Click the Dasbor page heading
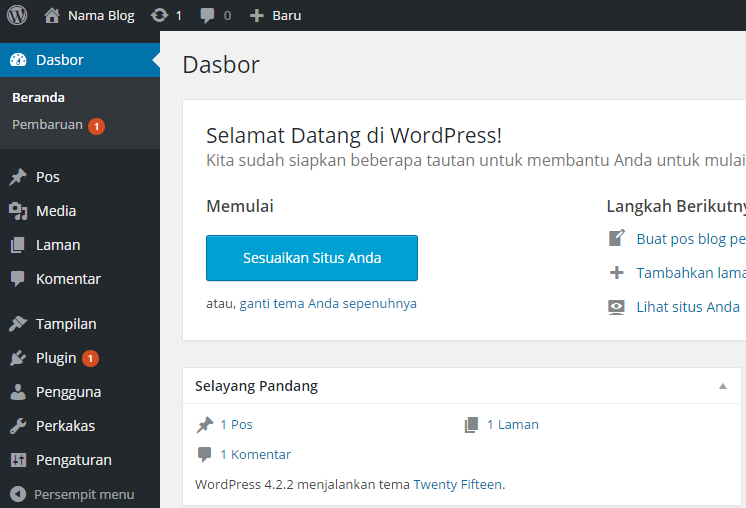746x508 pixels. tap(221, 65)
